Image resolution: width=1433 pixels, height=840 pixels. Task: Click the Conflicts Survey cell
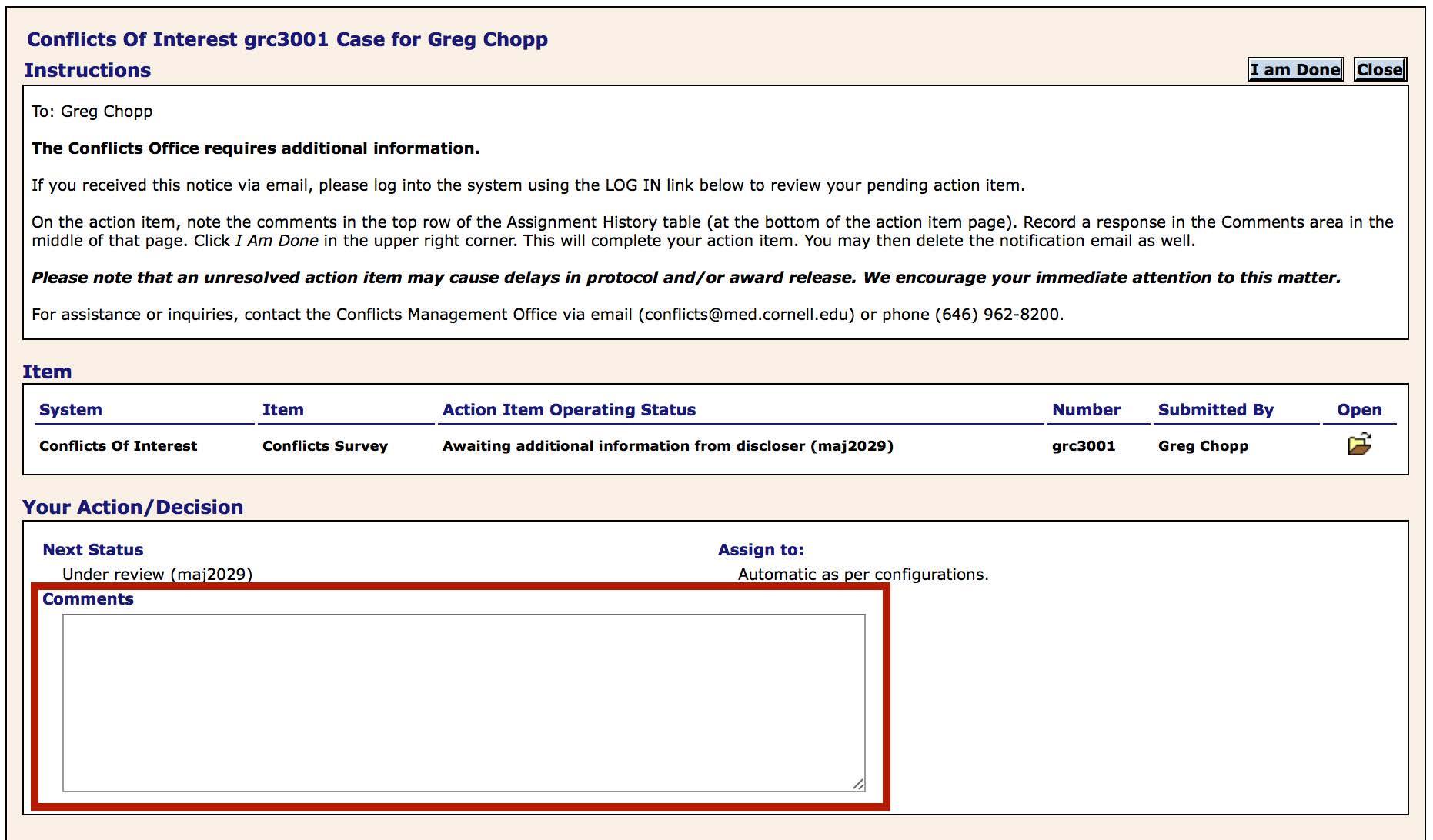click(325, 446)
